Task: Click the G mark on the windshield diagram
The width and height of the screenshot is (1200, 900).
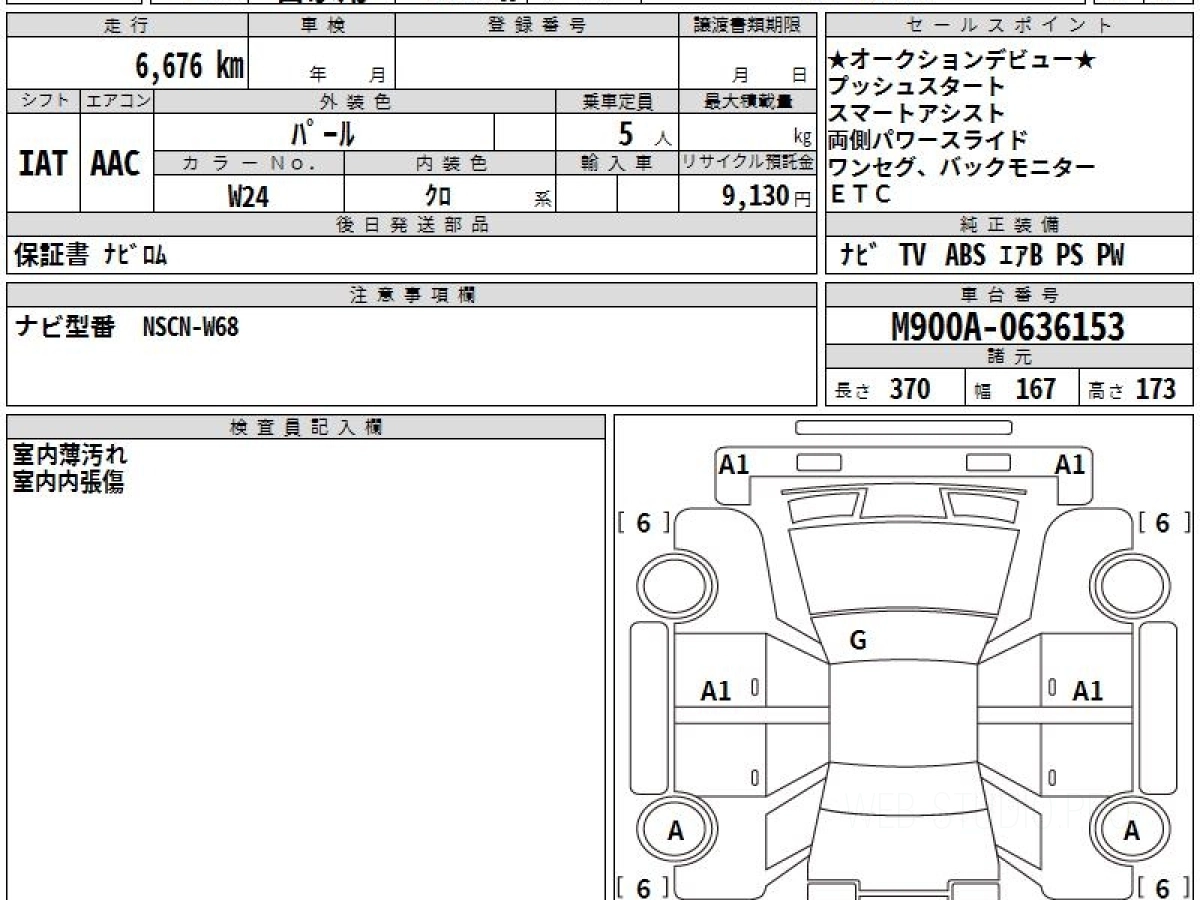Action: pyautogui.click(x=857, y=642)
